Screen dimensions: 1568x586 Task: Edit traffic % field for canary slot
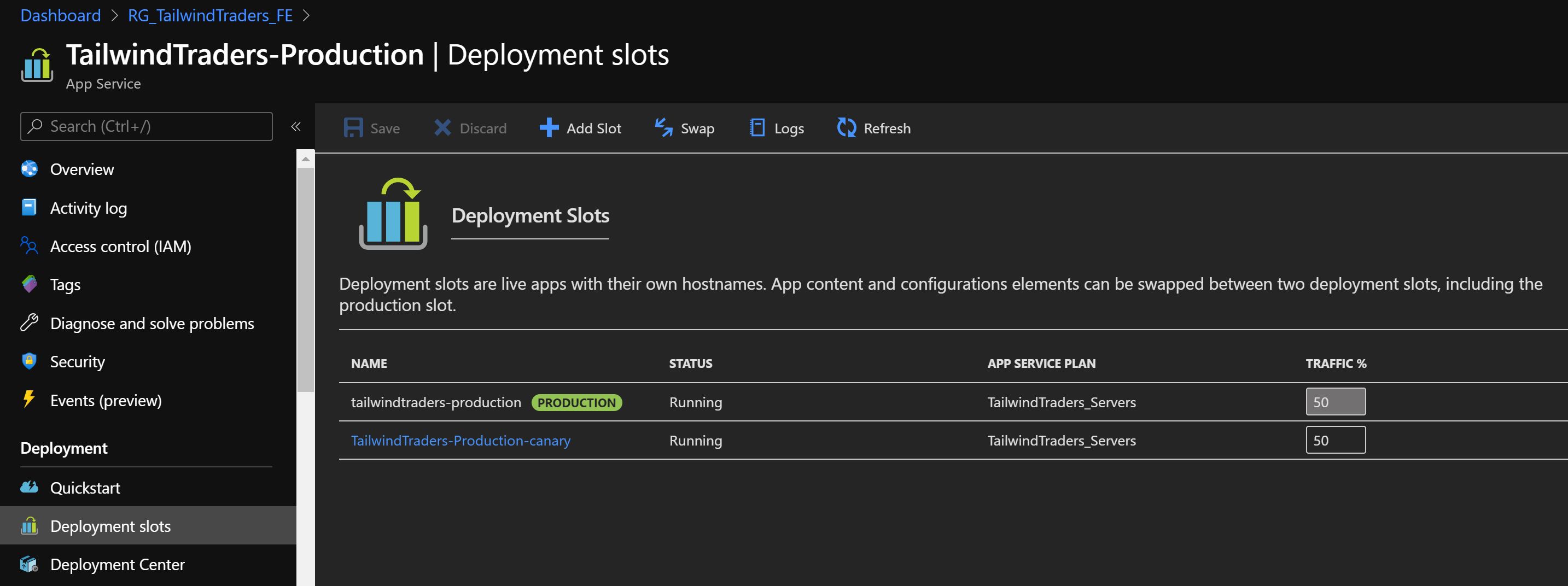pyautogui.click(x=1336, y=440)
